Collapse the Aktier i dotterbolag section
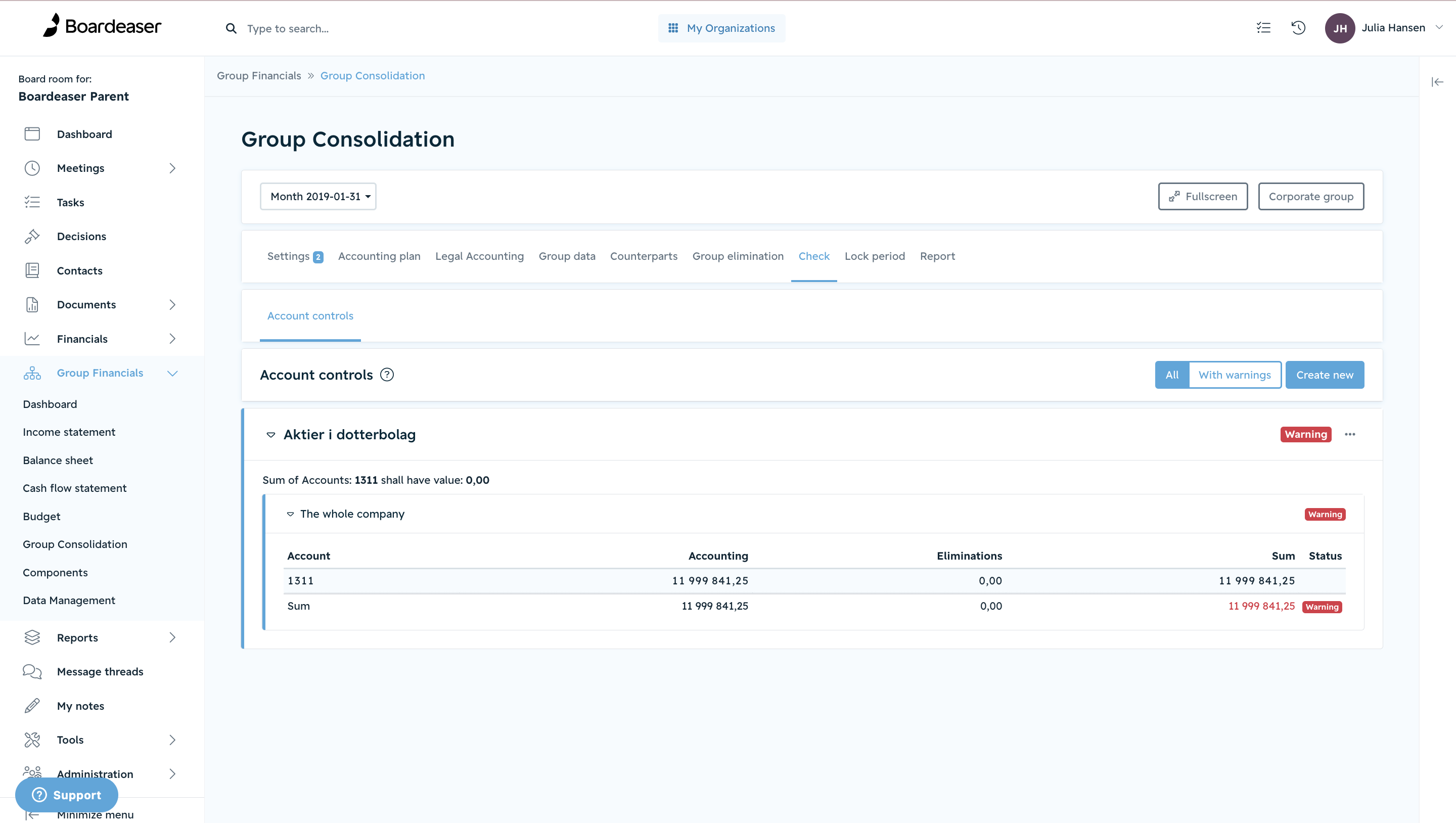This screenshot has width=1456, height=823. point(272,435)
